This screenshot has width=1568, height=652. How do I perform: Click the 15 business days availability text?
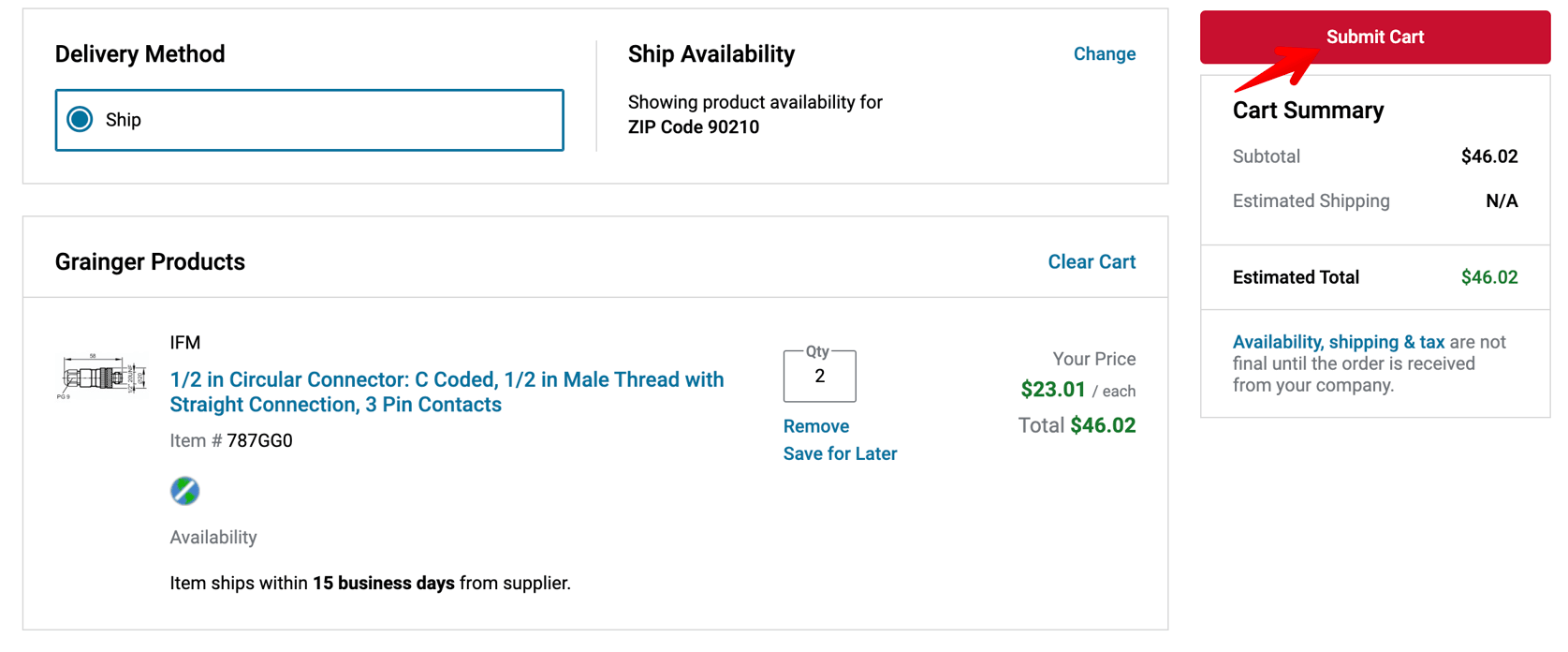coord(383,583)
